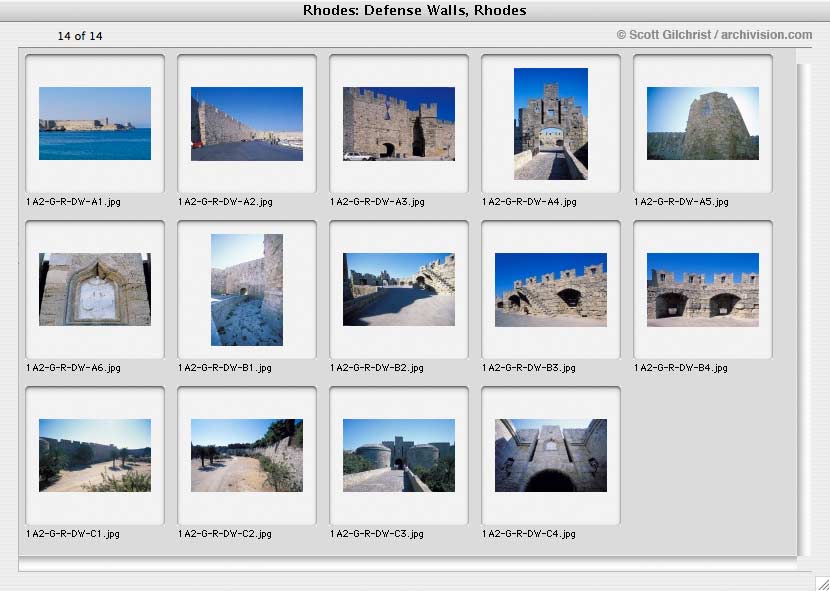Click filename 1A2-G-R-DW-B3.jpg

[528, 368]
